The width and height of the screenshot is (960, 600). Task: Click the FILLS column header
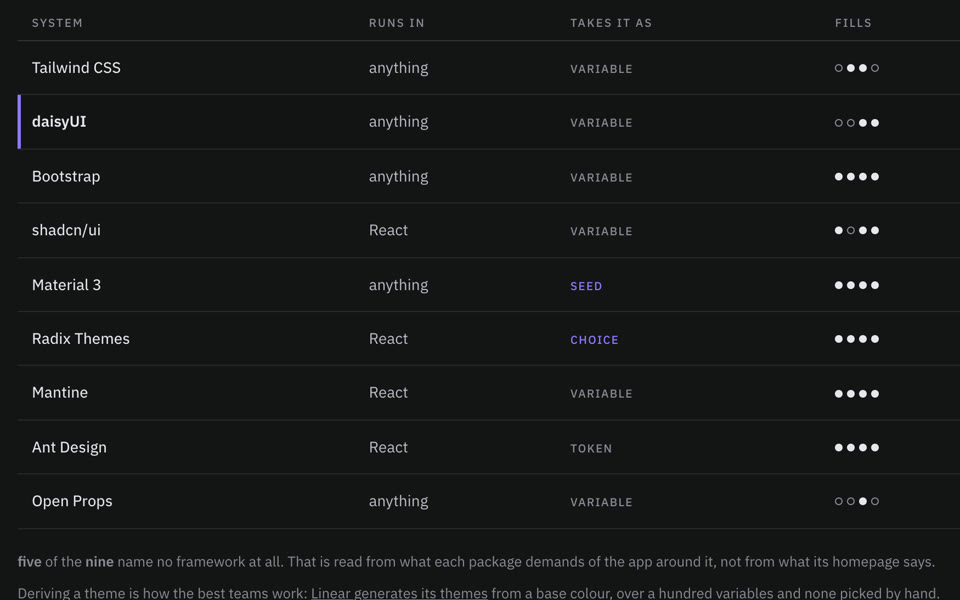853,23
